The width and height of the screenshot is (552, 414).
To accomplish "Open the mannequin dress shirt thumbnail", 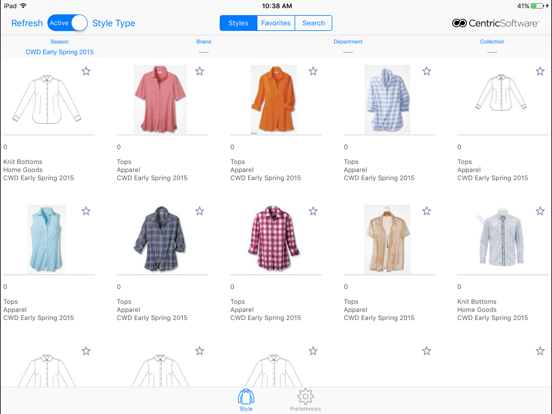I will coord(501,238).
